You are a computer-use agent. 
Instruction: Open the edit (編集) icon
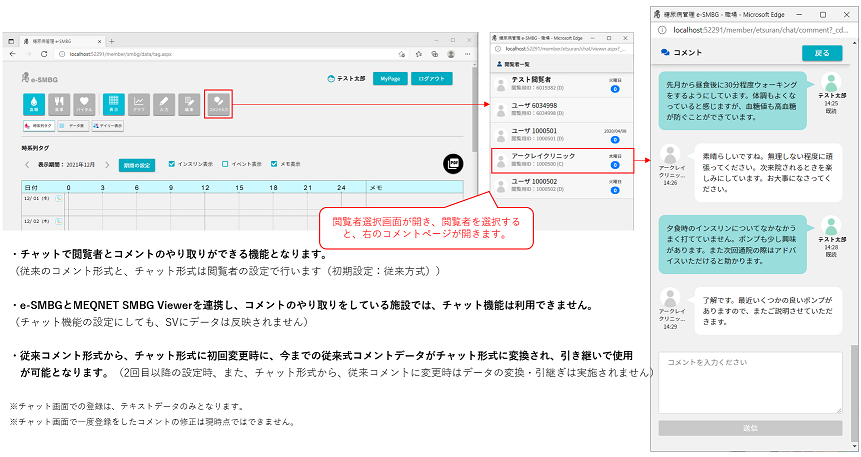(189, 104)
